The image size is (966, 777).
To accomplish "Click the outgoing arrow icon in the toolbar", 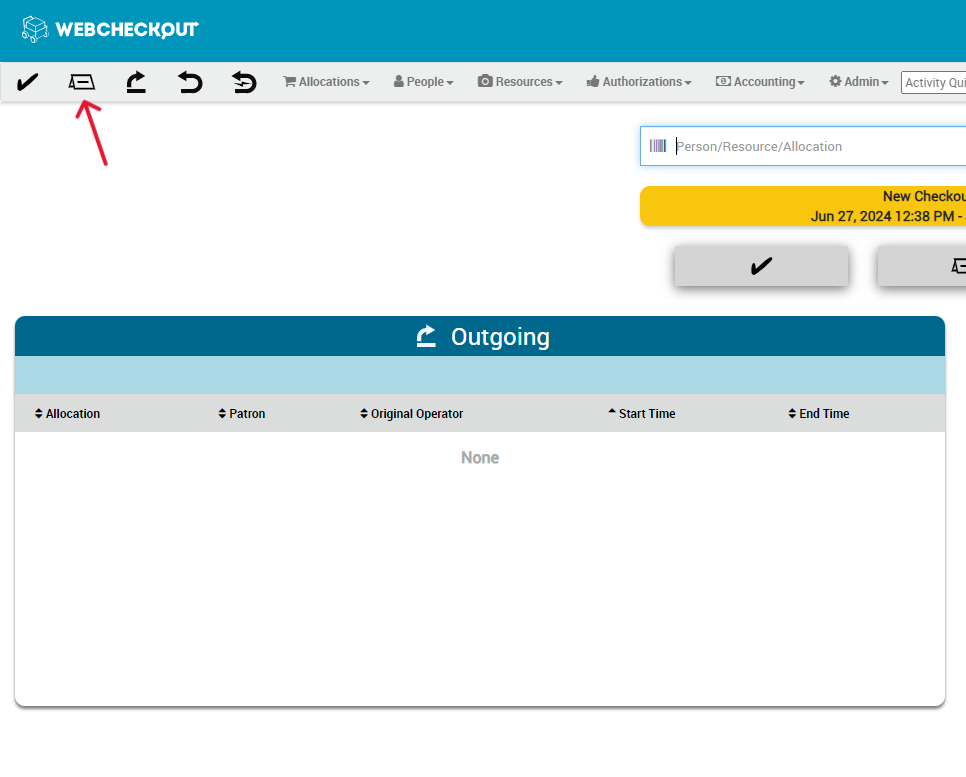I will 136,82.
